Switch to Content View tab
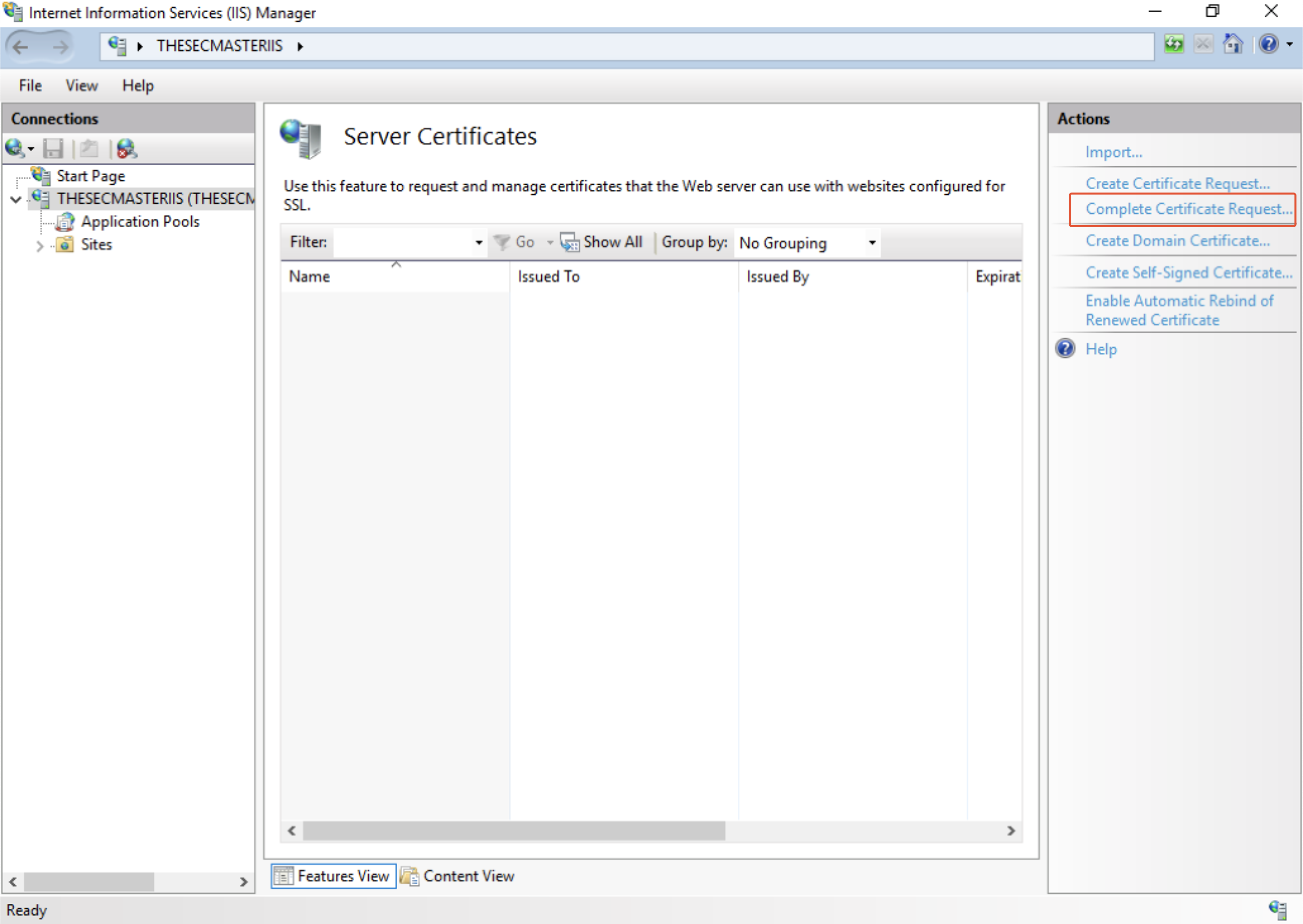 click(457, 876)
